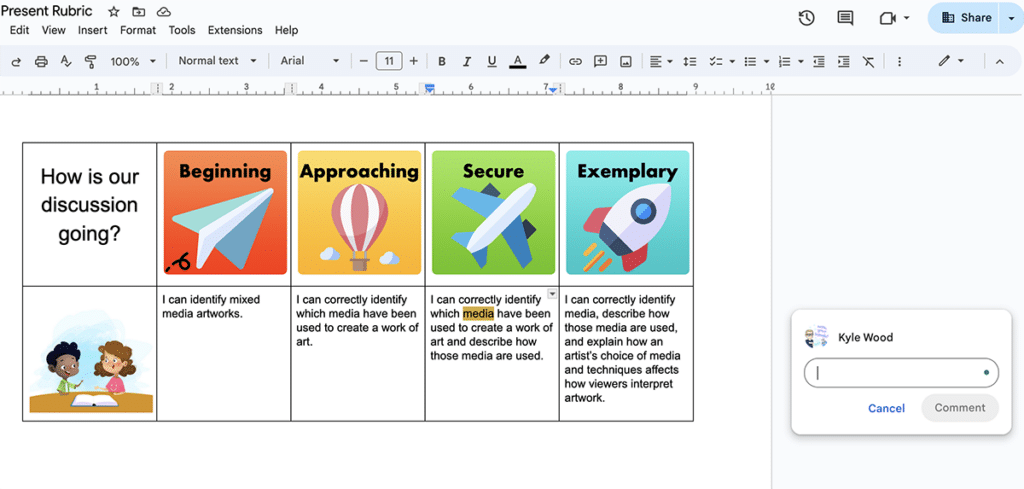Insert a link with the chain icon
This screenshot has height=489, width=1024.
click(x=575, y=61)
